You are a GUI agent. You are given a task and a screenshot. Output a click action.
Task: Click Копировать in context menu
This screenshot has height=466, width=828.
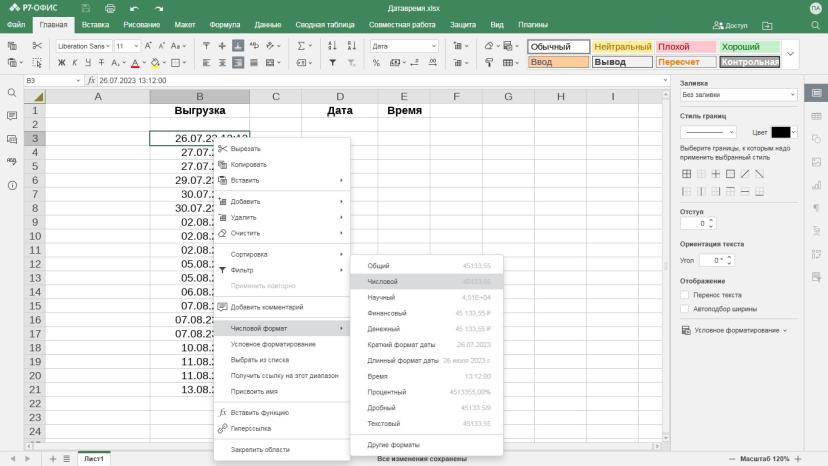tap(282, 164)
